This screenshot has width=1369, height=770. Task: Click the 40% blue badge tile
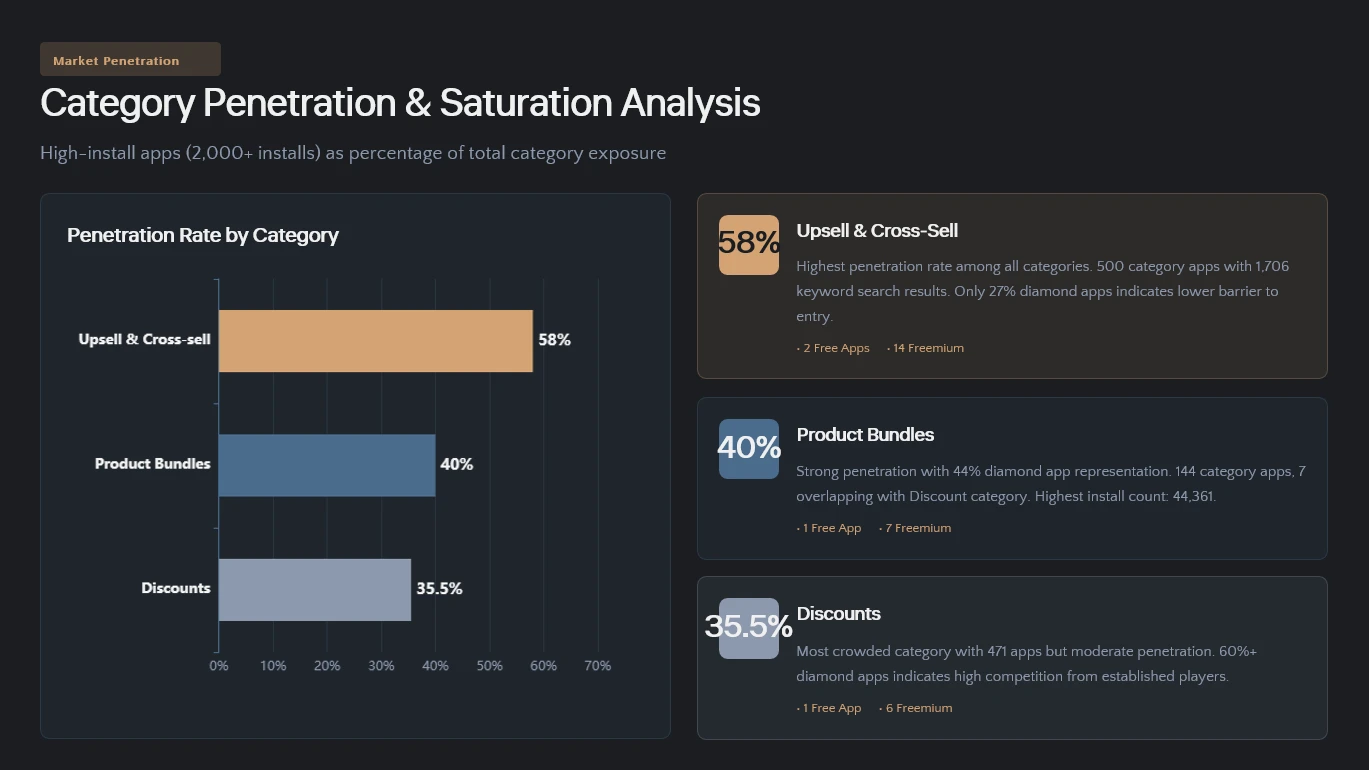[748, 448]
